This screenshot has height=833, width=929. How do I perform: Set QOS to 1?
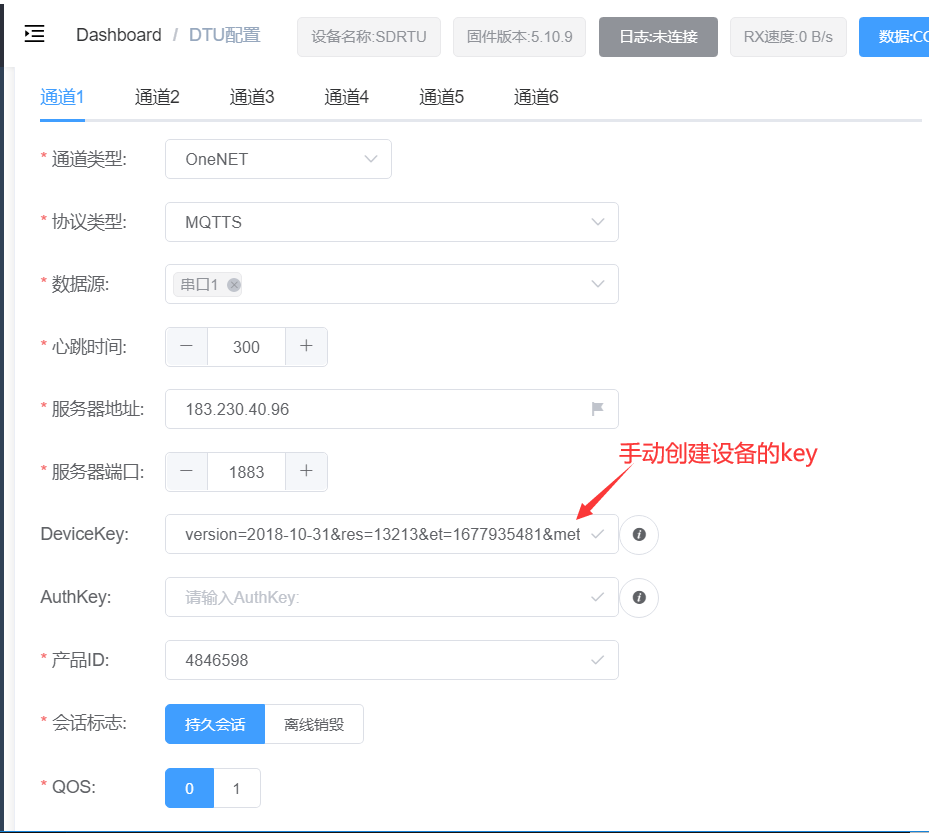[x=237, y=788]
